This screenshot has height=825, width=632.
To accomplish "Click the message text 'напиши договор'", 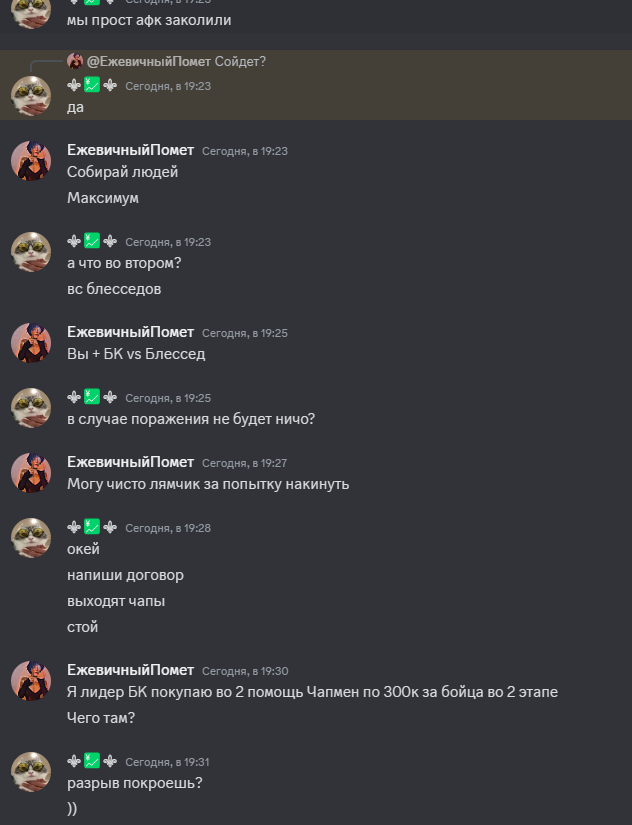I will click(x=125, y=575).
